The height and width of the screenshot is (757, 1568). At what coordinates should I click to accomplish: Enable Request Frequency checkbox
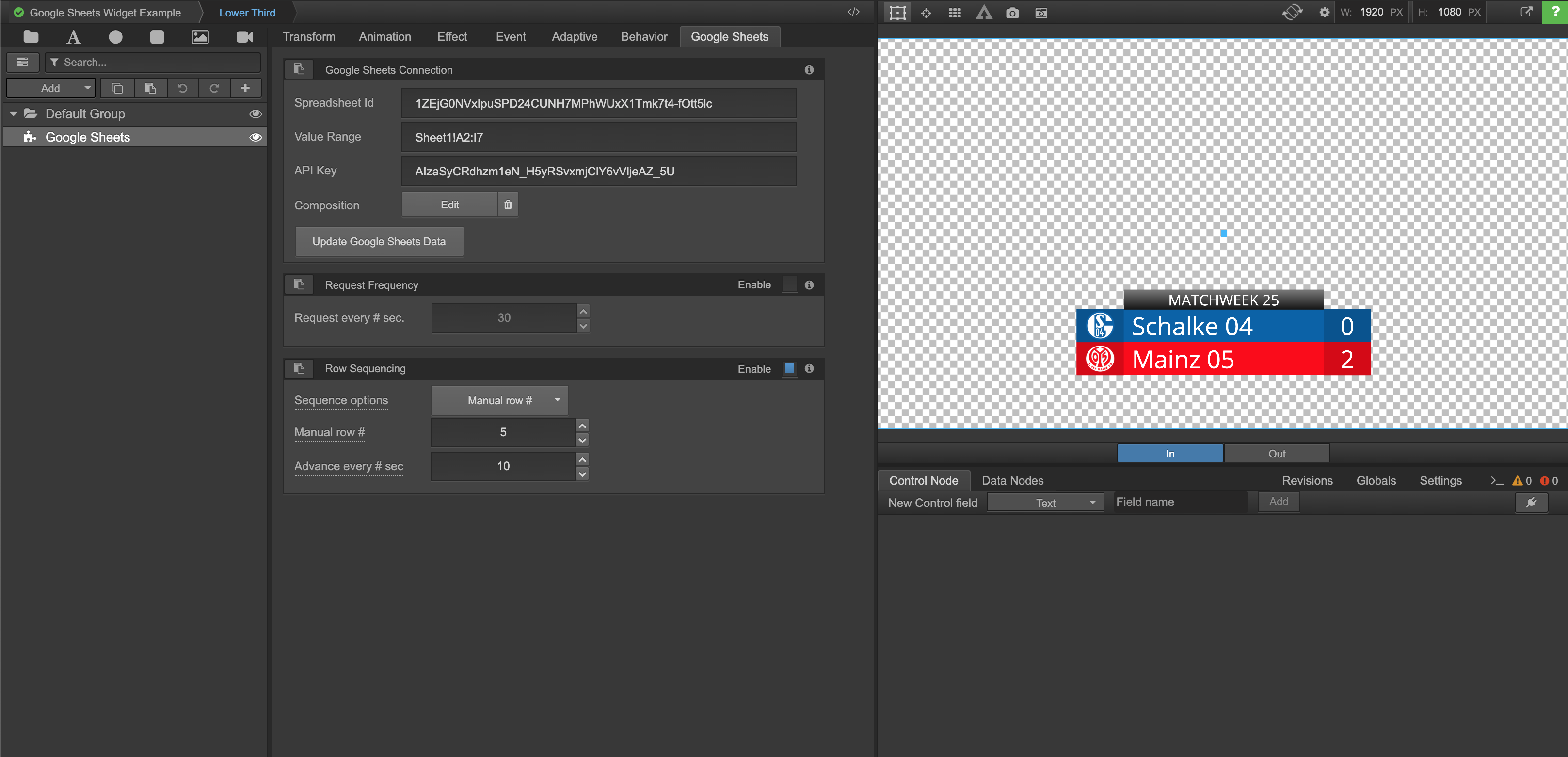[789, 285]
